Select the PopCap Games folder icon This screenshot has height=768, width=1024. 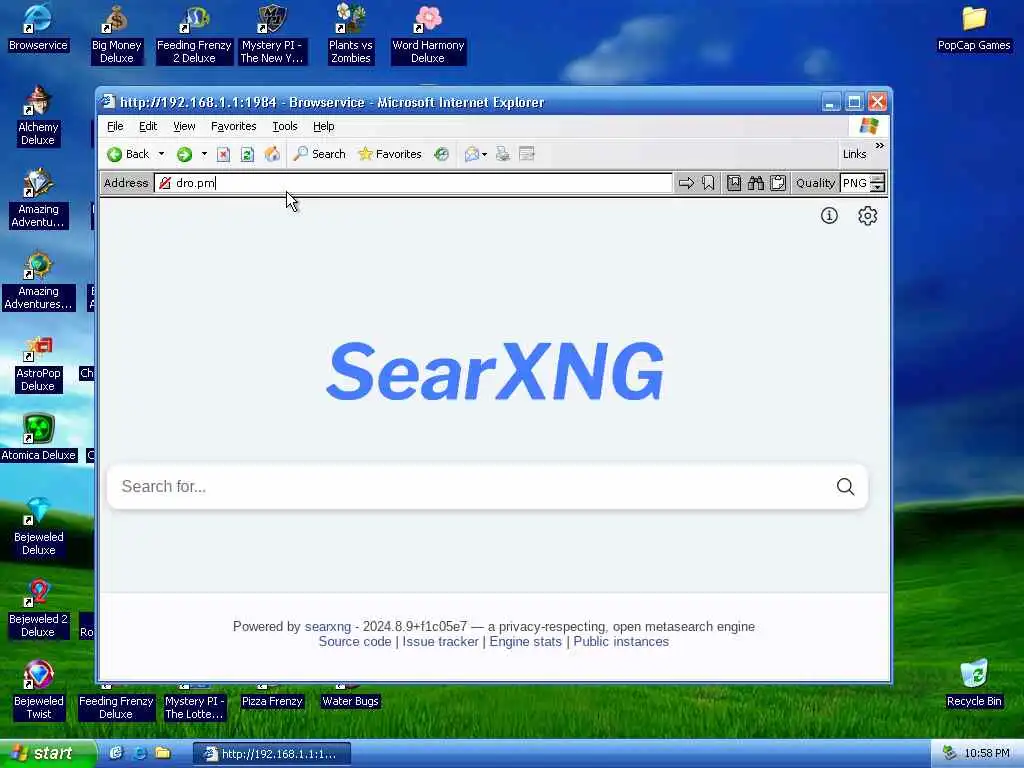974,28
